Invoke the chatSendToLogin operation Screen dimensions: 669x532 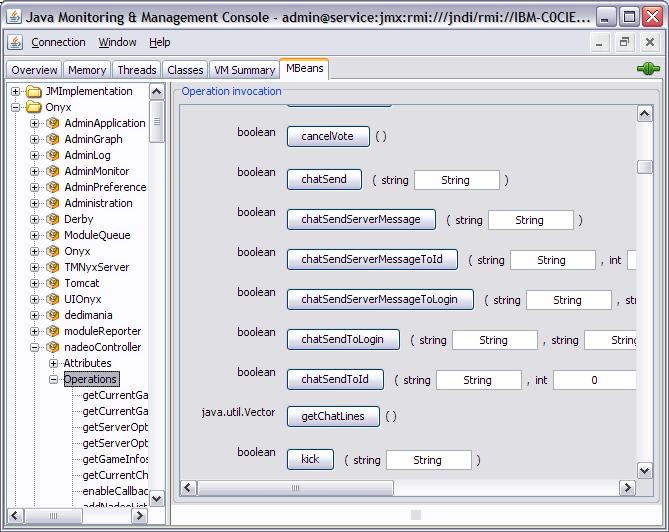343,340
